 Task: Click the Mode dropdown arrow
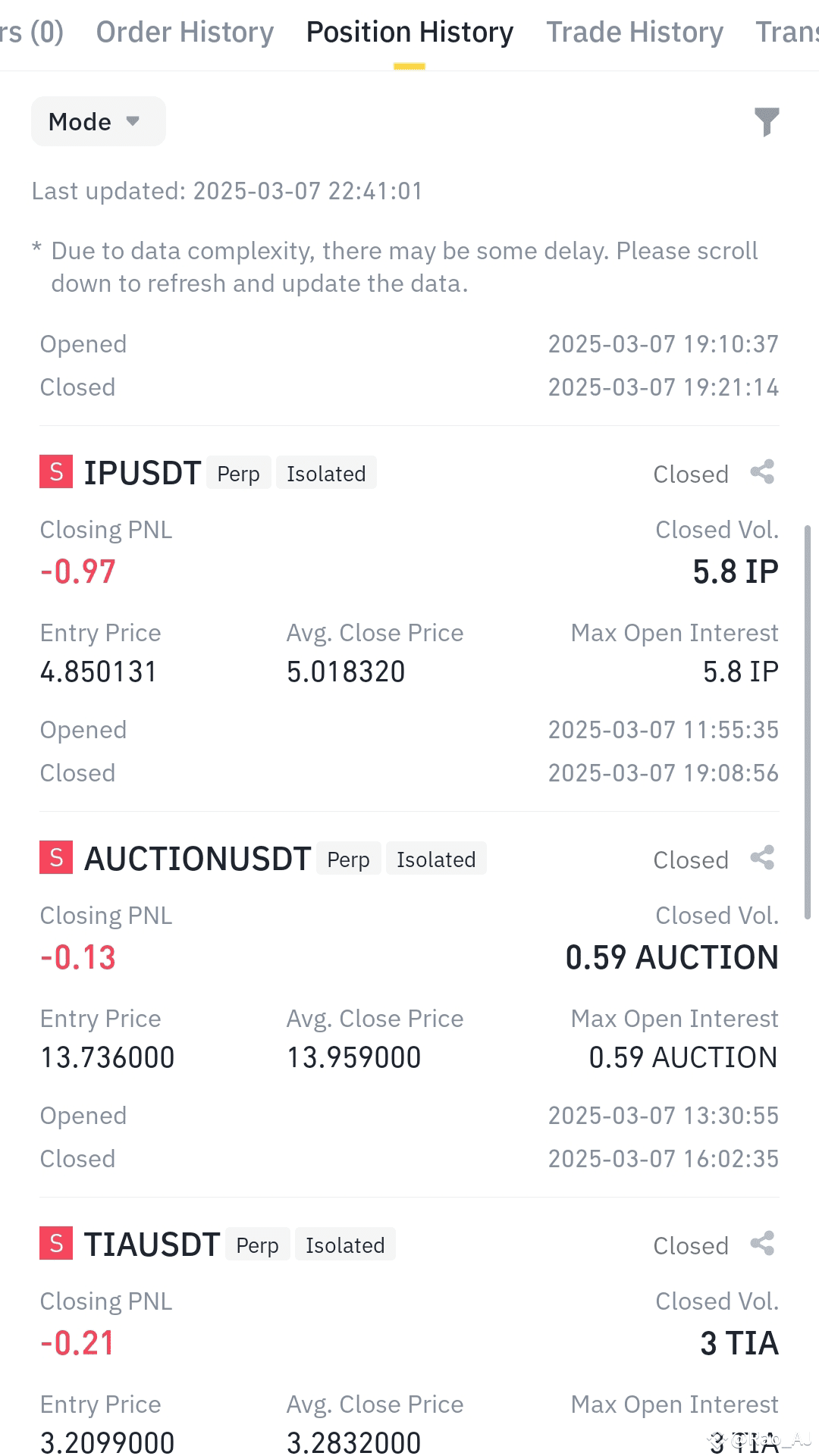pos(133,121)
